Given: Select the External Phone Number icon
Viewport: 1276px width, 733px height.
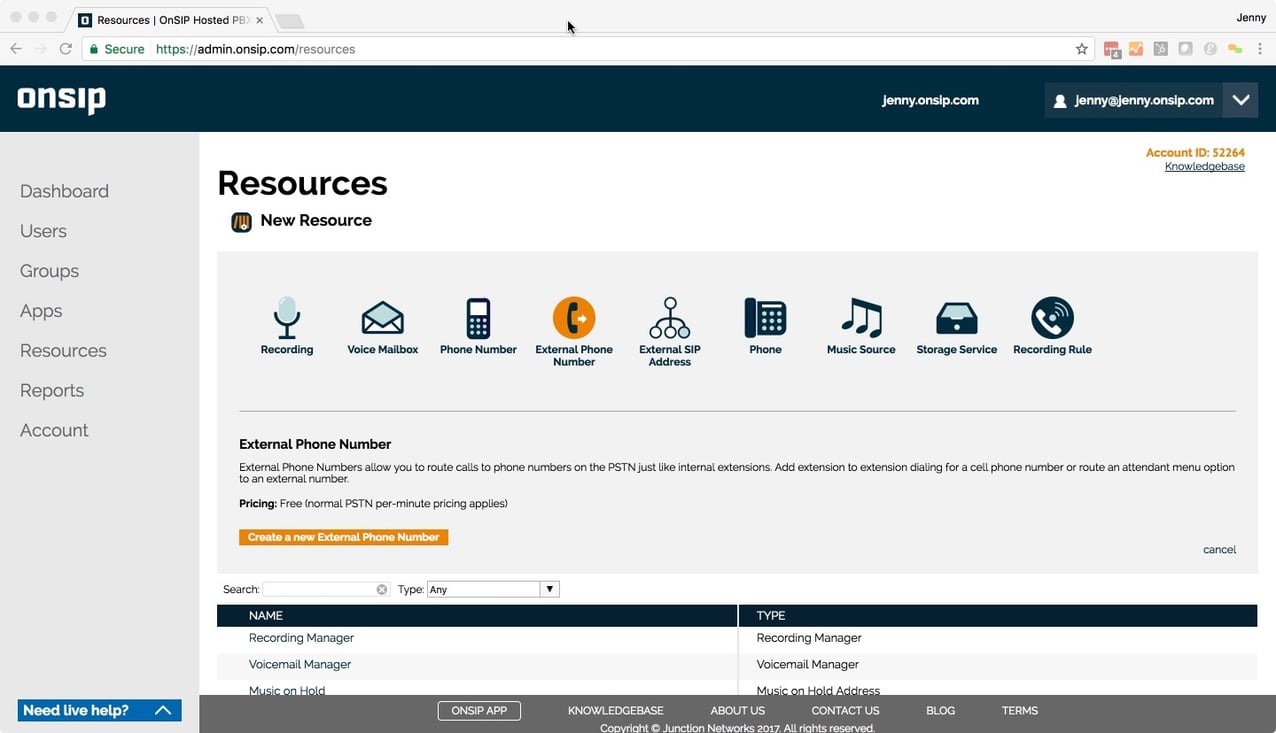Looking at the screenshot, I should (x=574, y=318).
